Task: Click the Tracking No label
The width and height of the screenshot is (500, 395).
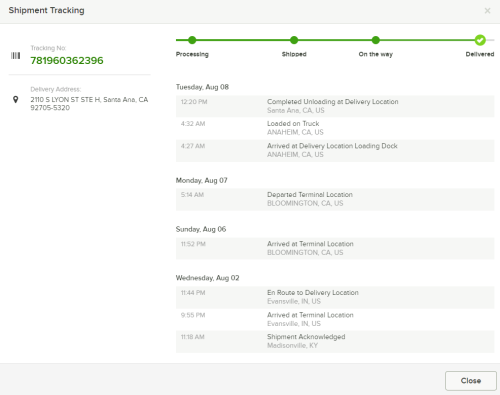Action: pos(48,48)
